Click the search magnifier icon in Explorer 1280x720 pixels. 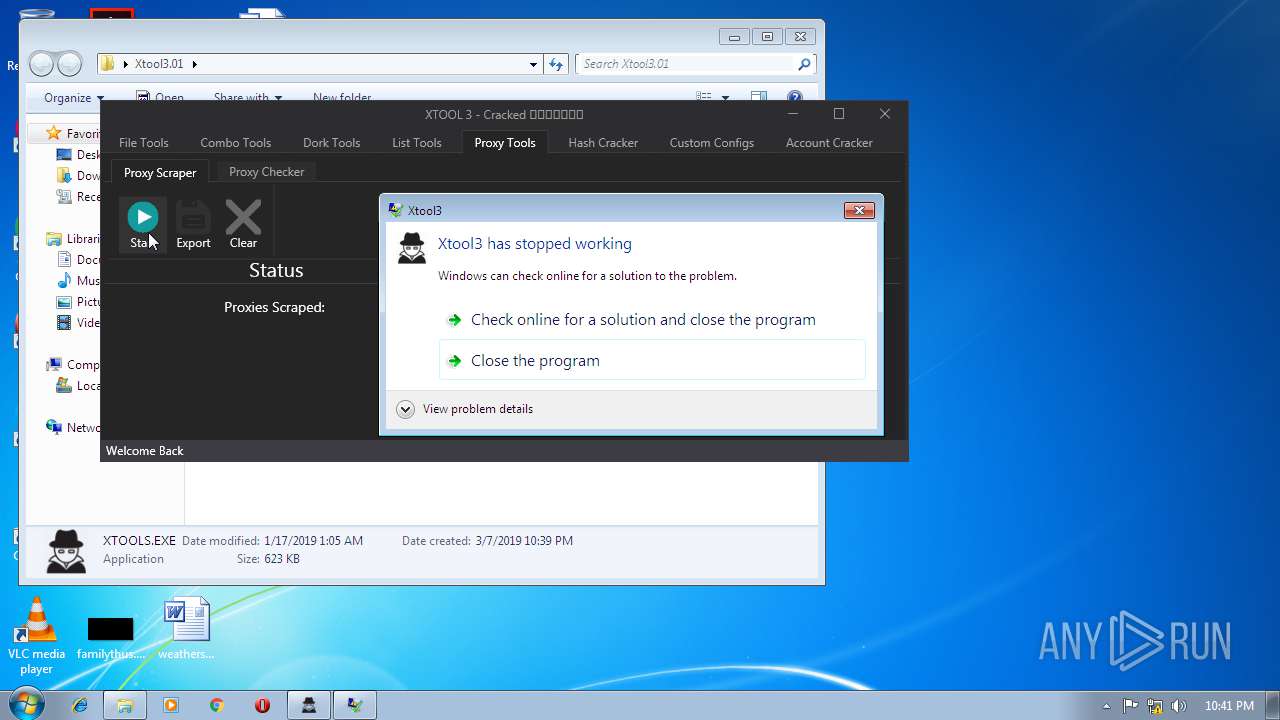tap(804, 64)
